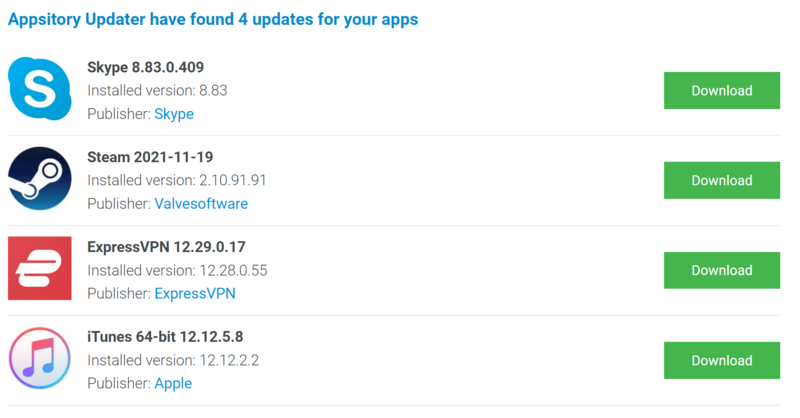Click the iTunes installed version 12.12.2.2 text
The image size is (800, 418).
pos(173,360)
